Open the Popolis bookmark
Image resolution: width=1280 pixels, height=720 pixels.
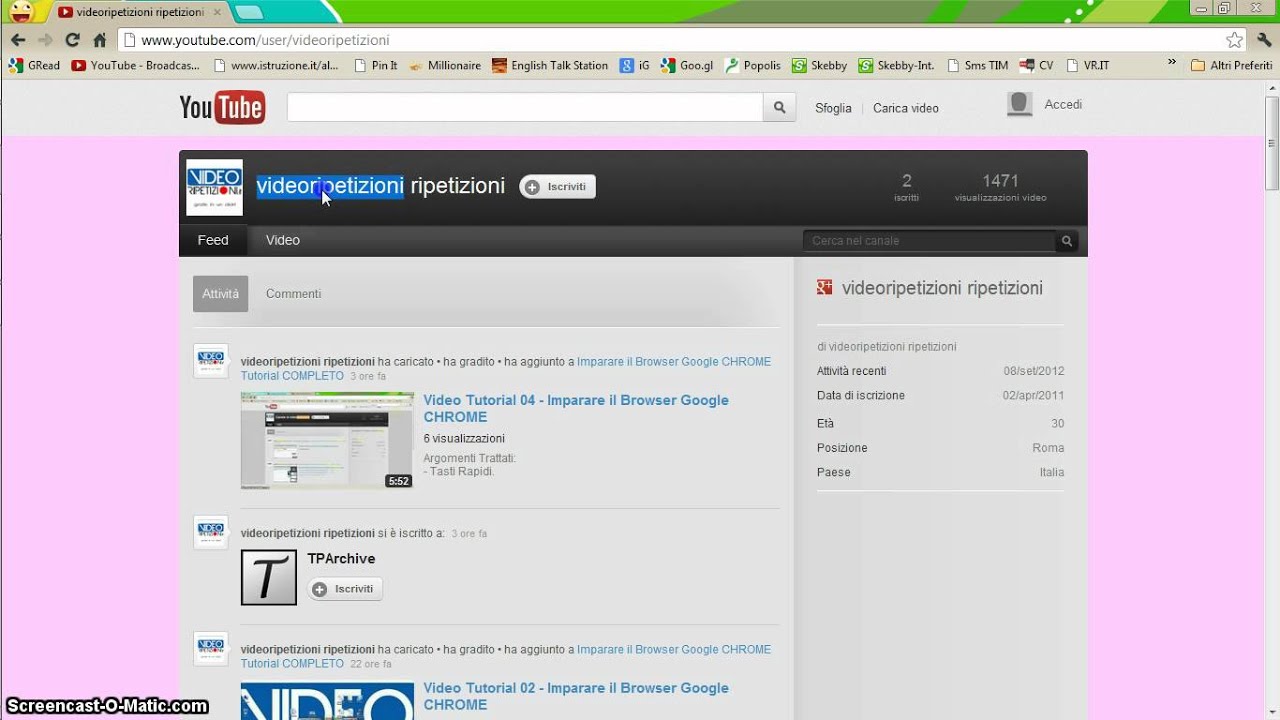(x=753, y=65)
